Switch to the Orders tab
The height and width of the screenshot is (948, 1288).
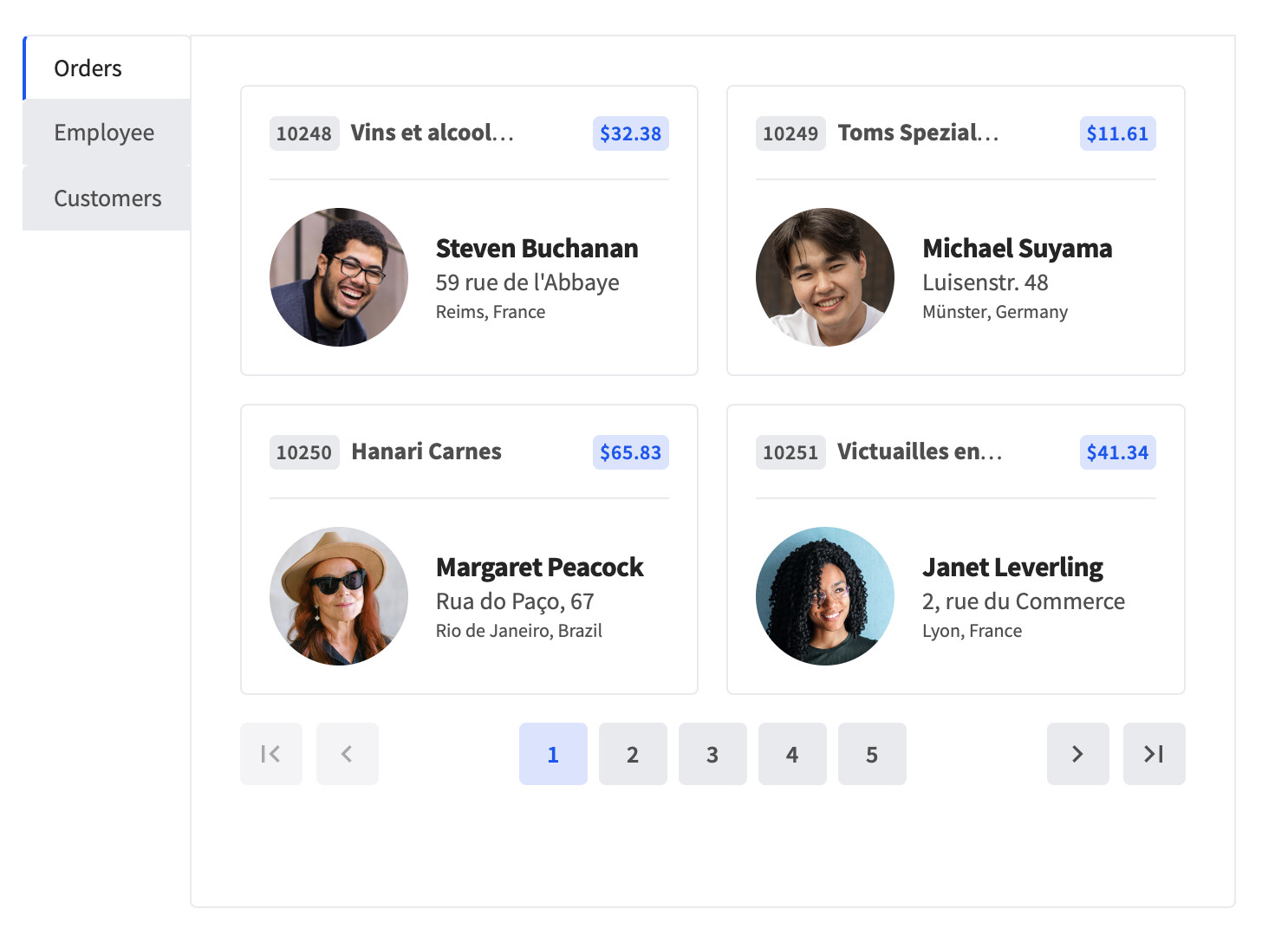click(107, 68)
